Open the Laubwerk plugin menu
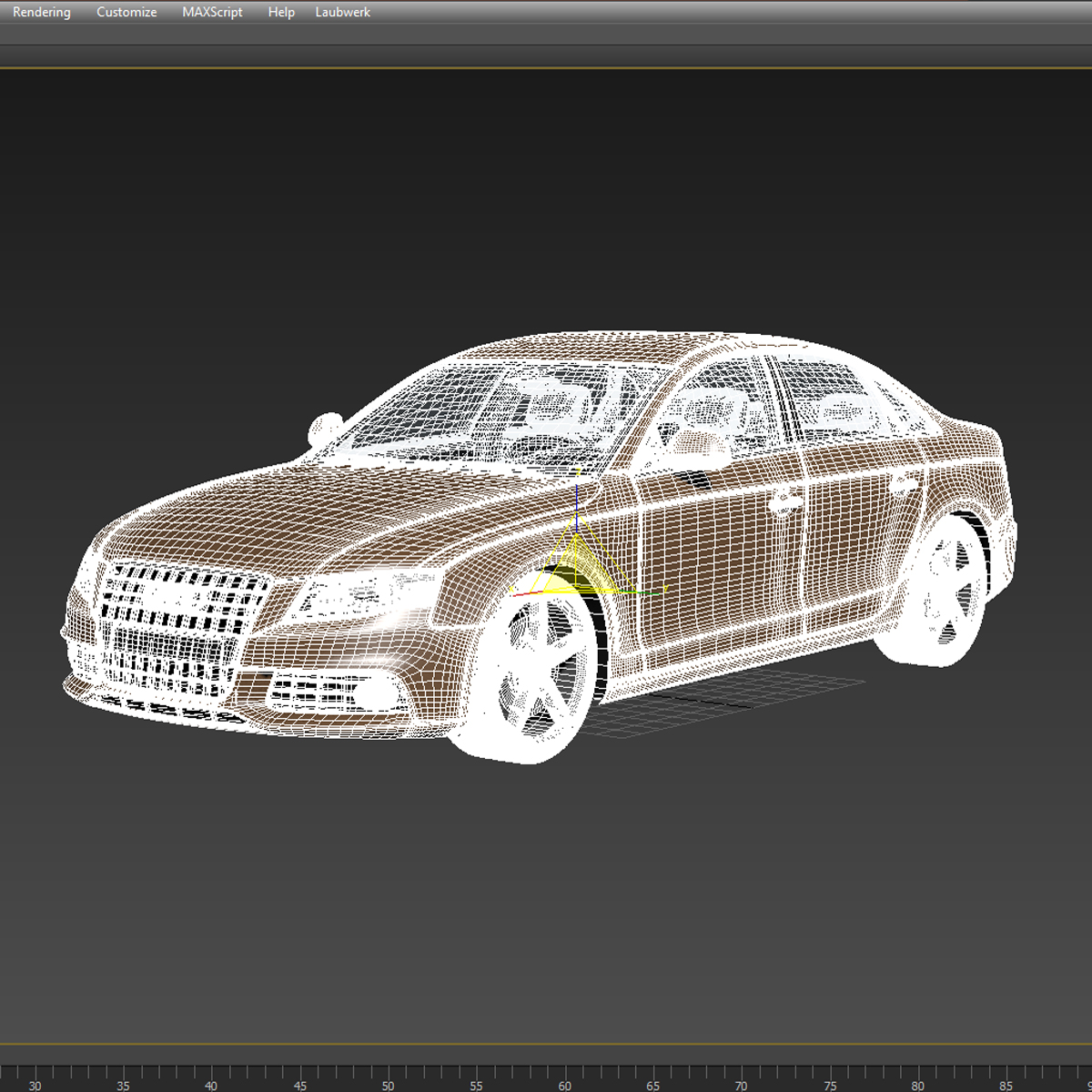This screenshot has height=1092, width=1092. tap(342, 13)
